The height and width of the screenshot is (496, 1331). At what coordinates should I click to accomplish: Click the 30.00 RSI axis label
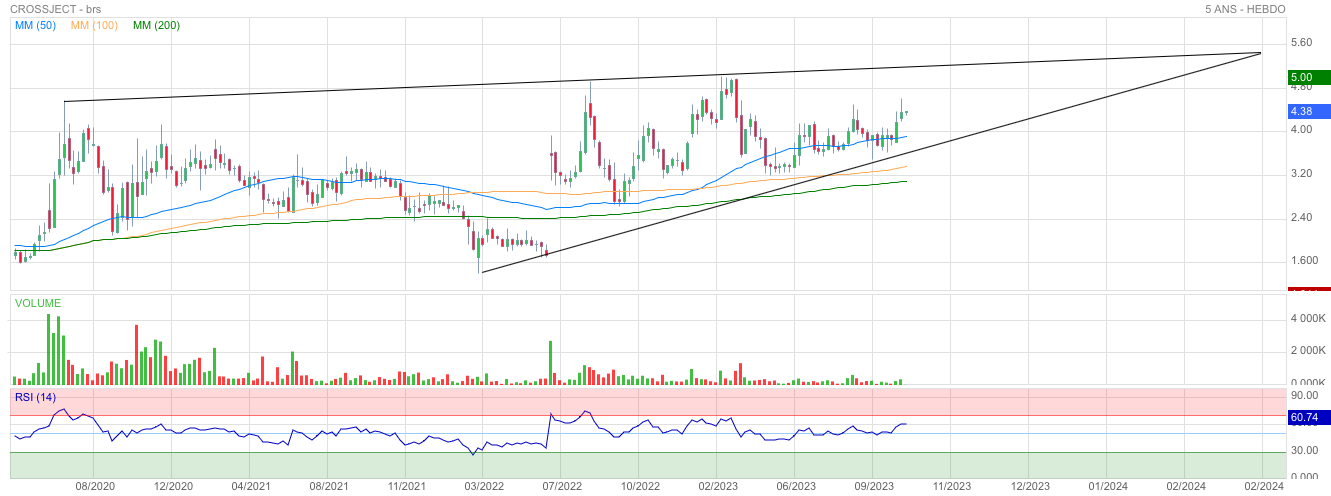point(1304,451)
